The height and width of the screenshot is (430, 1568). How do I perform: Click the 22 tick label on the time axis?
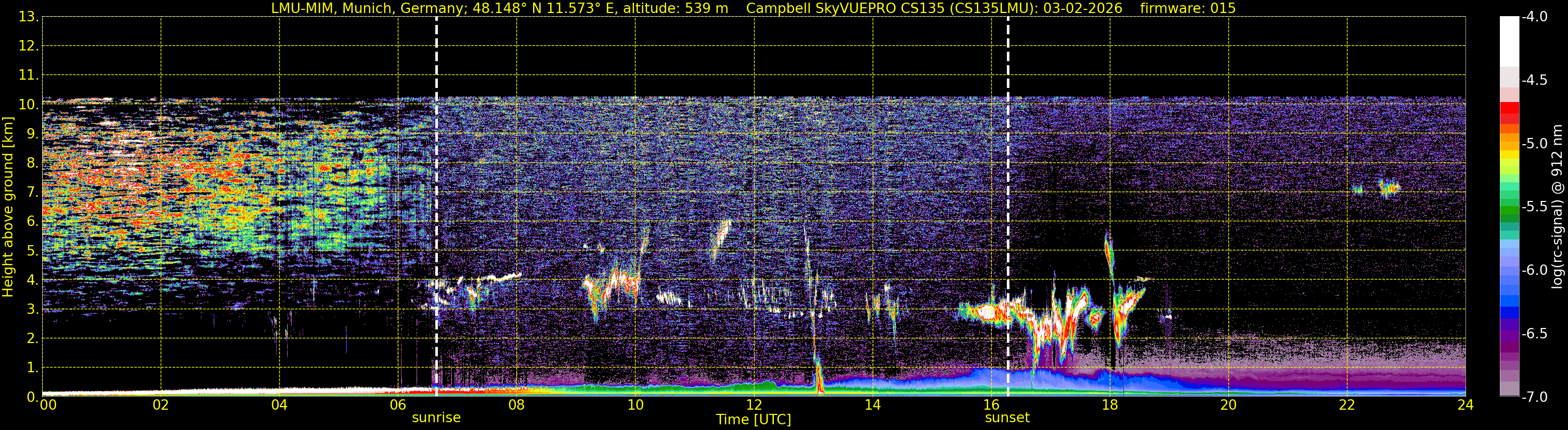pyautogui.click(x=1346, y=405)
